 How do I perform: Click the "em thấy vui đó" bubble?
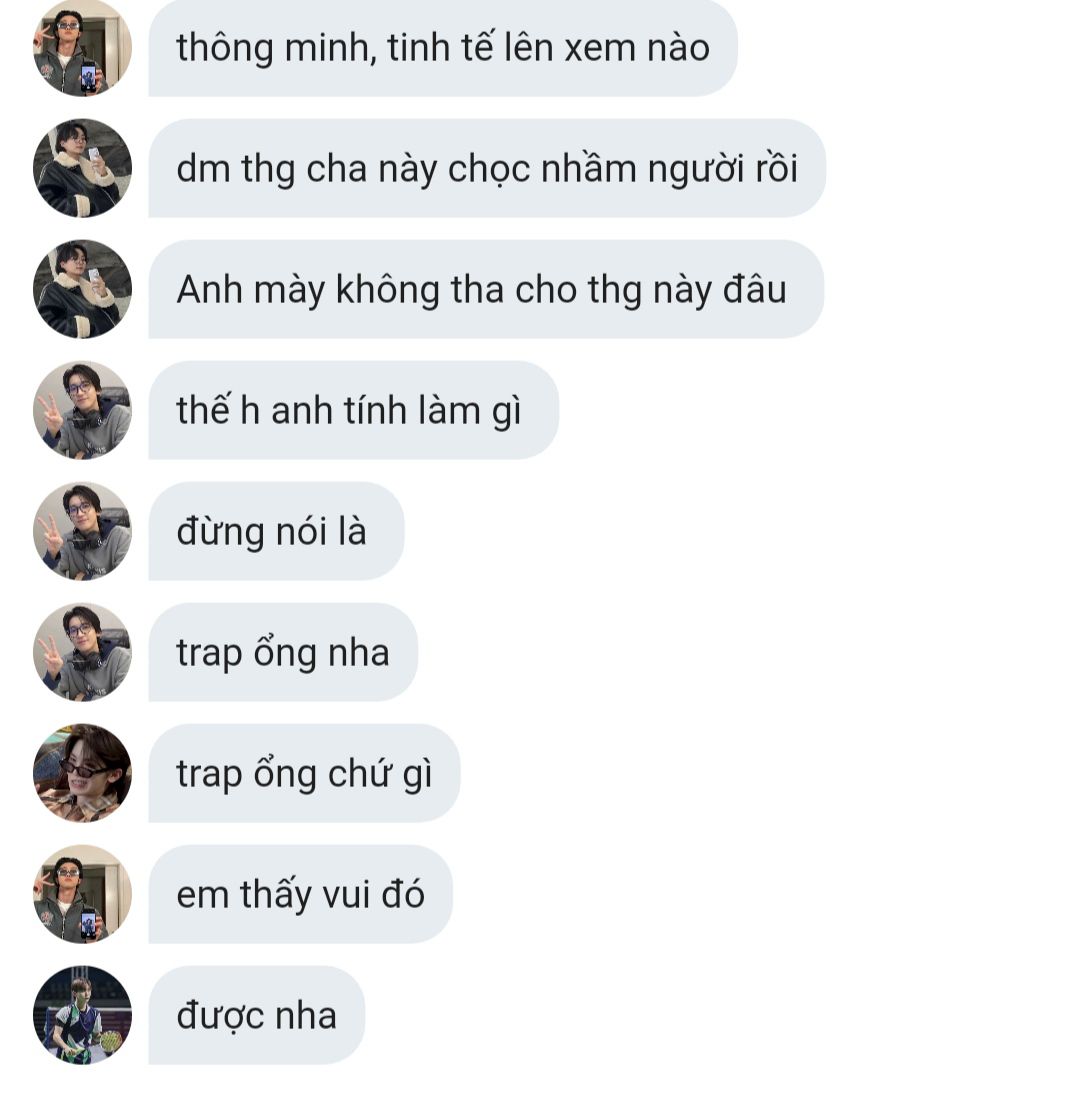[x=301, y=894]
